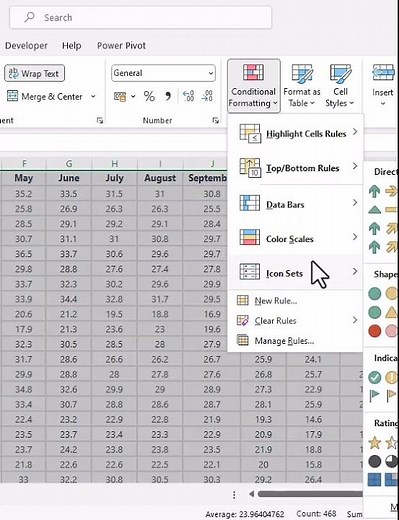
Task: Select the green check indicator icon set
Action: click(375, 377)
